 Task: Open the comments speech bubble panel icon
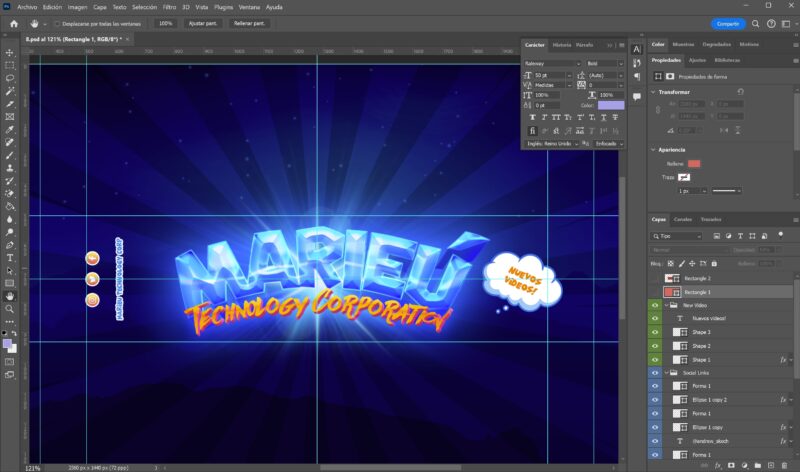coord(637,96)
